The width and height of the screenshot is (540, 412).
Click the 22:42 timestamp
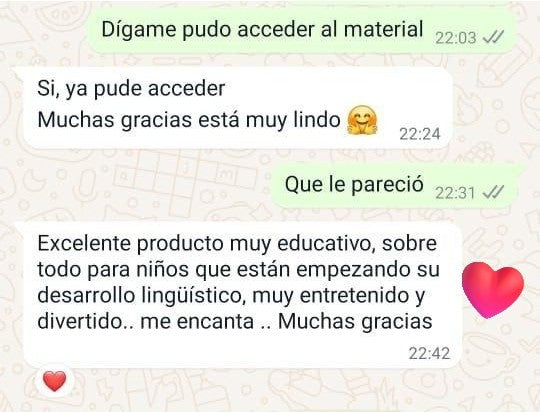(x=429, y=353)
